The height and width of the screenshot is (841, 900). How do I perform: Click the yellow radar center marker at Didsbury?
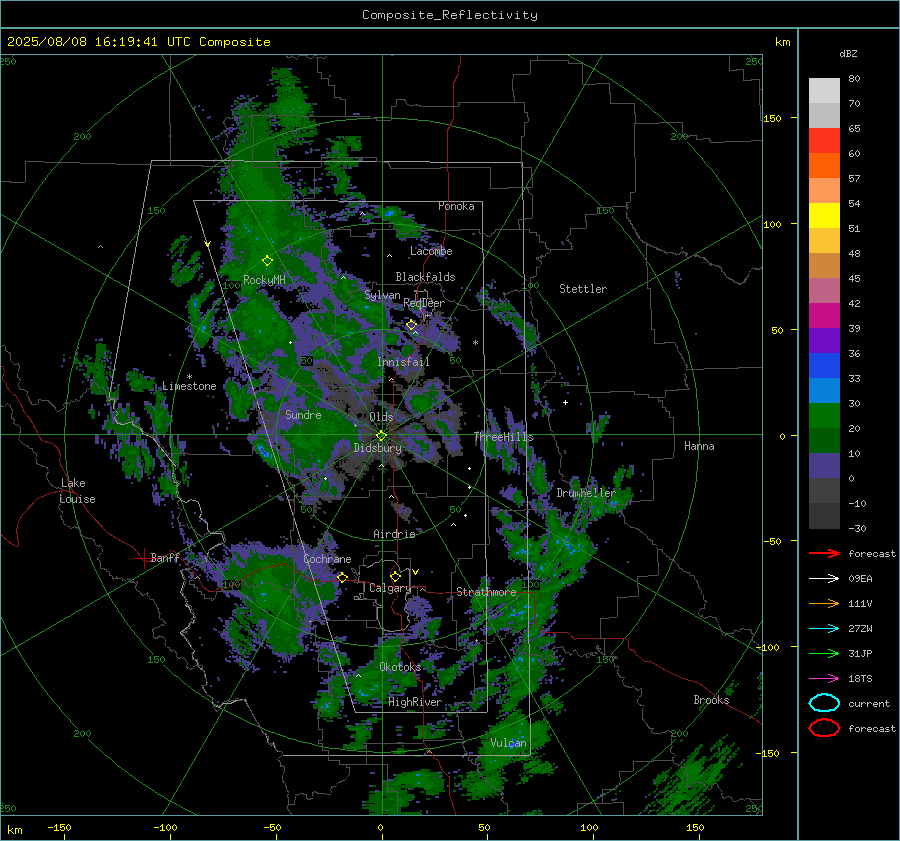381,436
